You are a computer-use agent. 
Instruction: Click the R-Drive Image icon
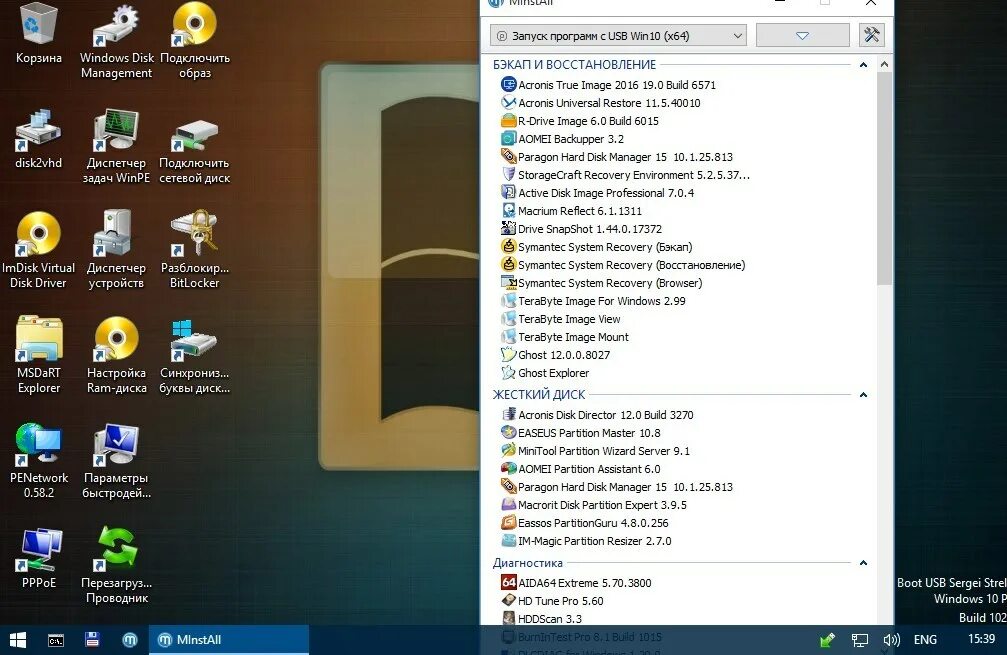[509, 120]
